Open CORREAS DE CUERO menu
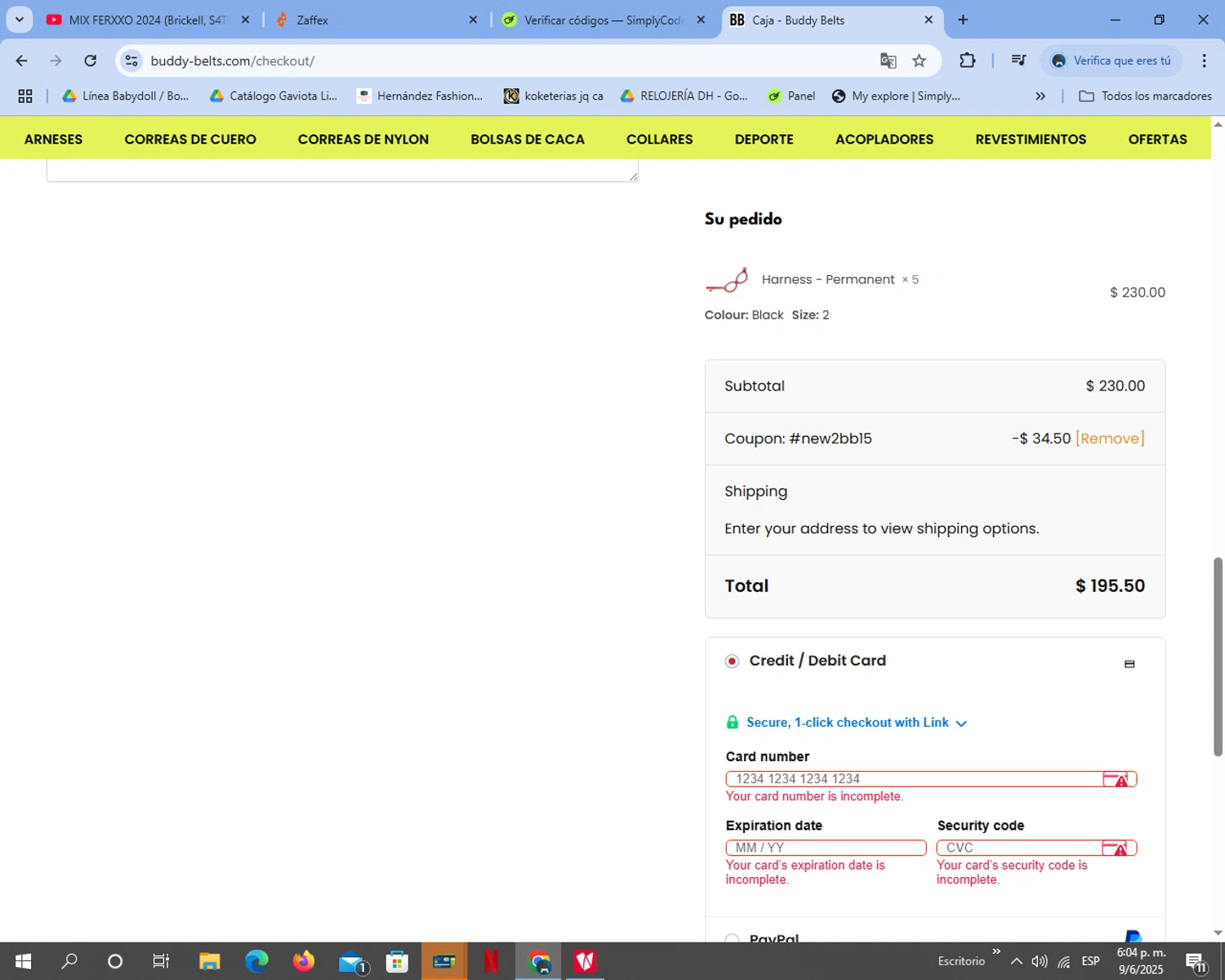Image resolution: width=1225 pixels, height=980 pixels. 190,139
